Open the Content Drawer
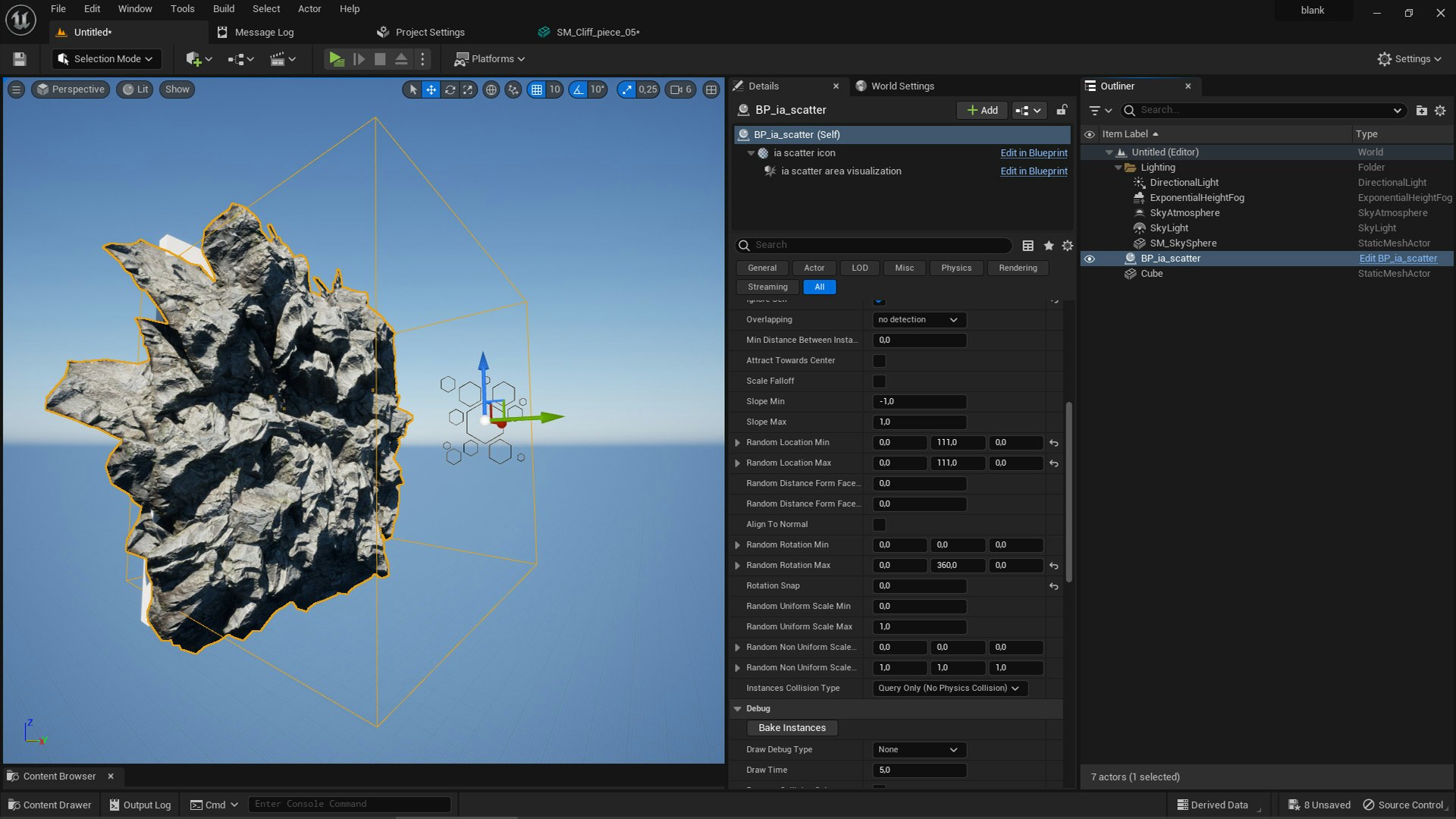Image resolution: width=1456 pixels, height=819 pixels. pyautogui.click(x=50, y=805)
